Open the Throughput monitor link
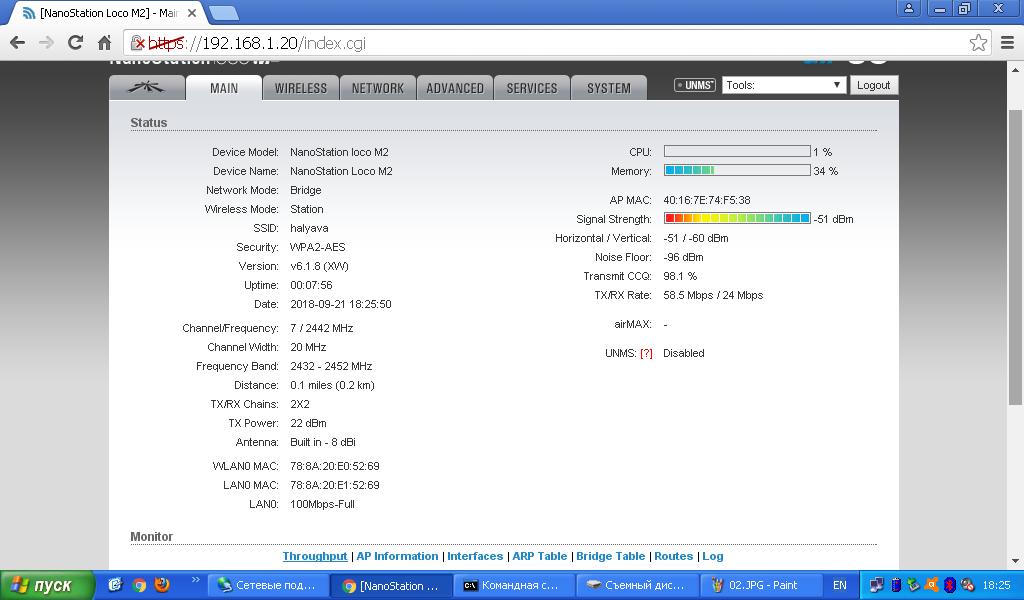Viewport: 1024px width, 600px height. 315,556
